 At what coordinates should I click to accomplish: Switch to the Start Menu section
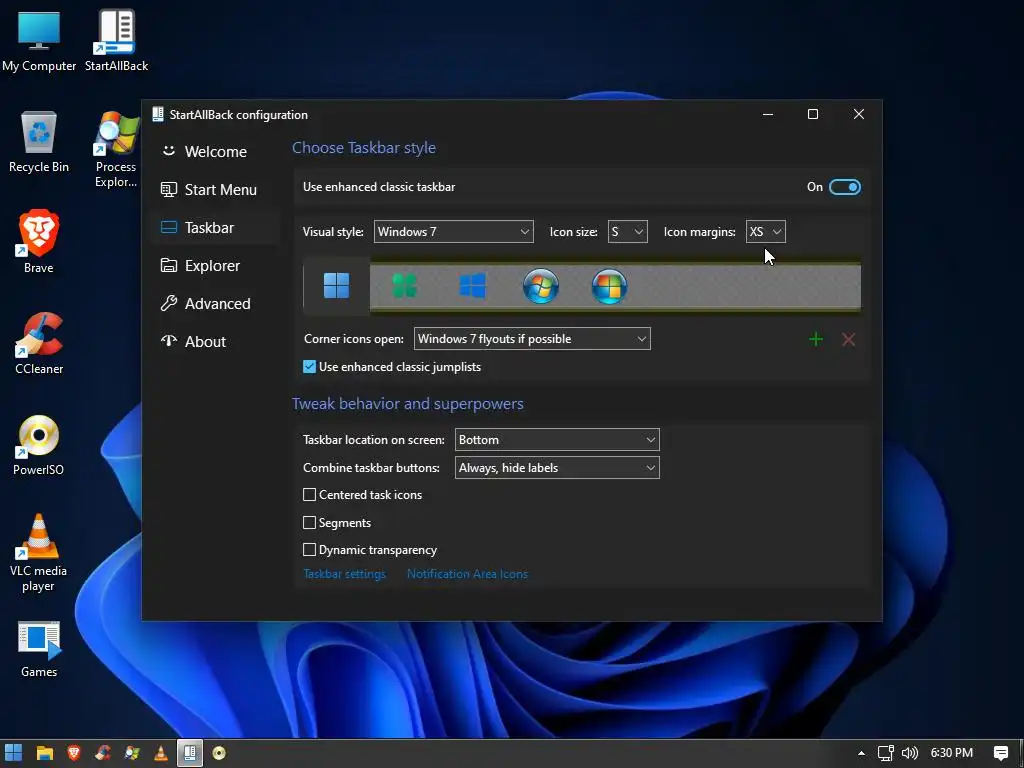(x=215, y=189)
